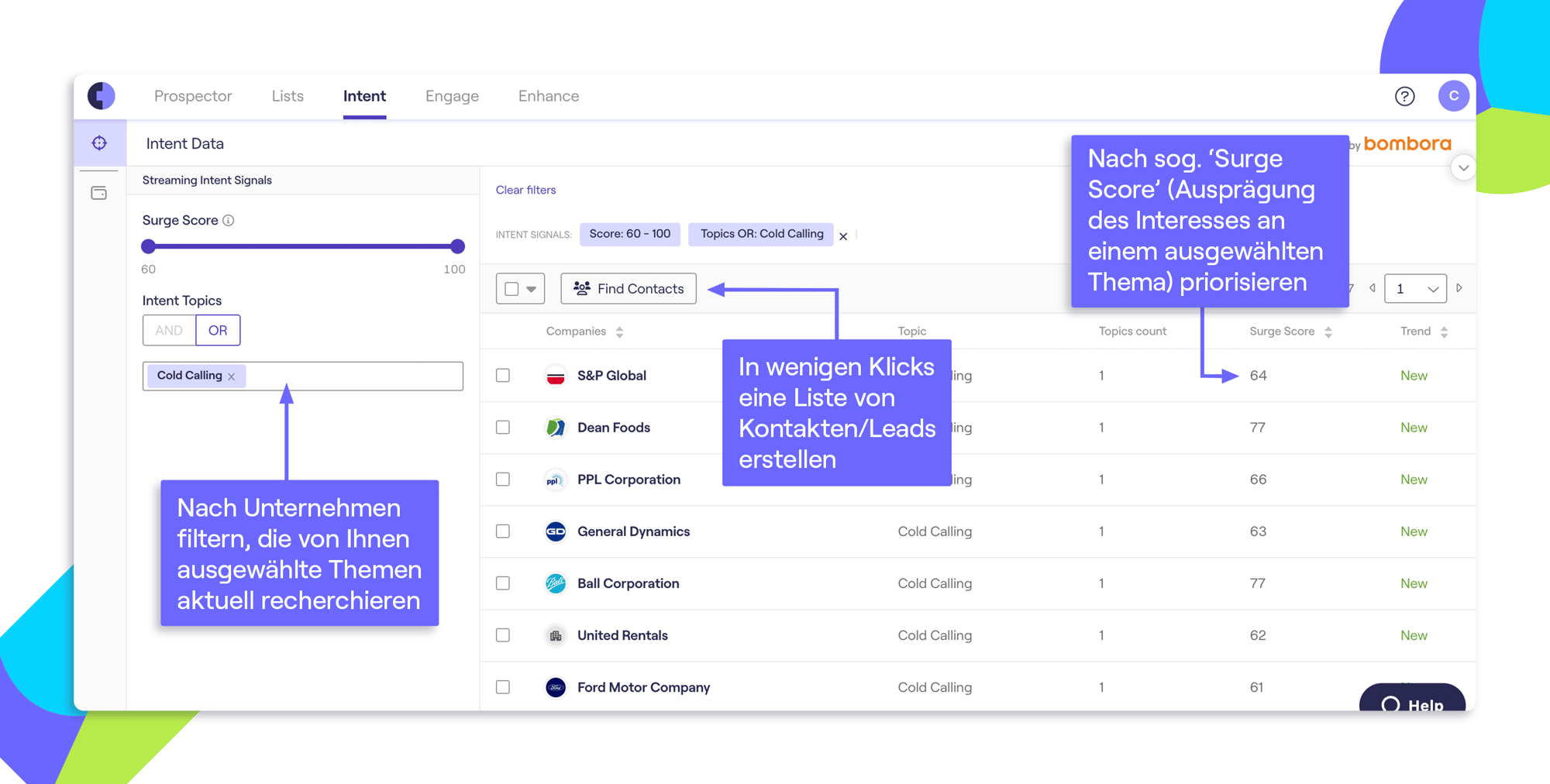Image resolution: width=1550 pixels, height=784 pixels.
Task: Remove the Topics OR filter chip
Action: point(843,236)
